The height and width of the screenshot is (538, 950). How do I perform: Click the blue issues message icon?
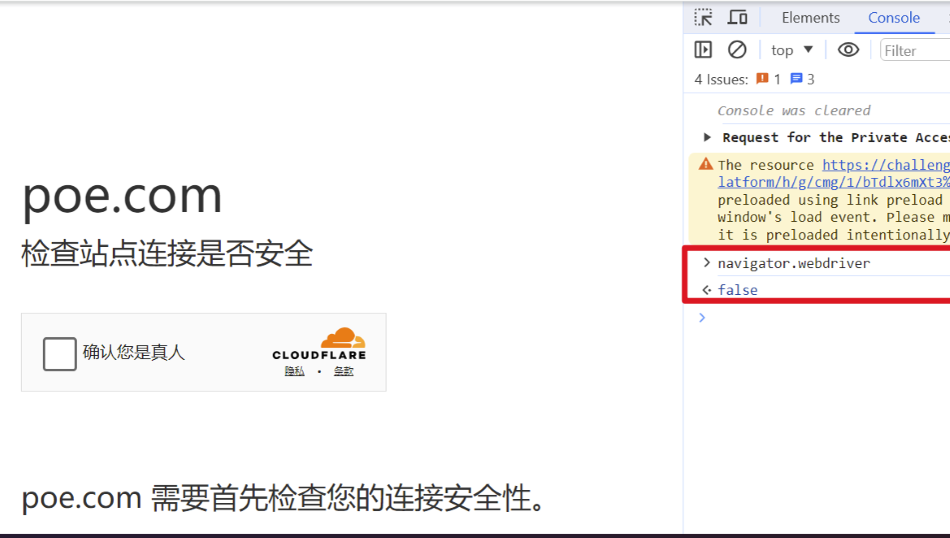(796, 79)
